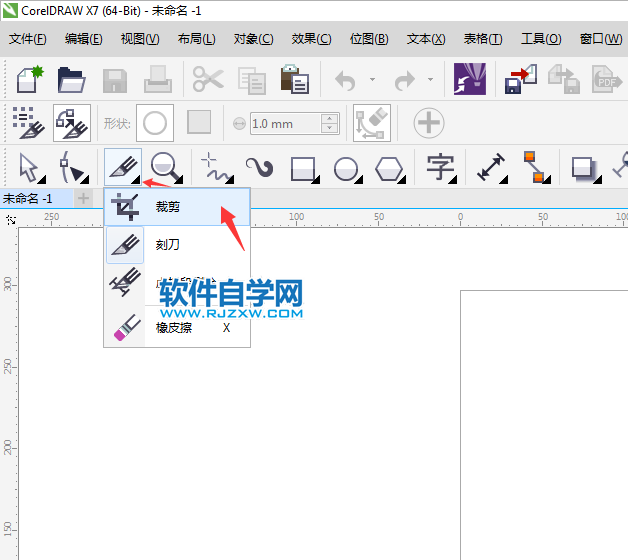Click the Export icon
Screen dimensions: 628x560
pyautogui.click(x=564, y=79)
